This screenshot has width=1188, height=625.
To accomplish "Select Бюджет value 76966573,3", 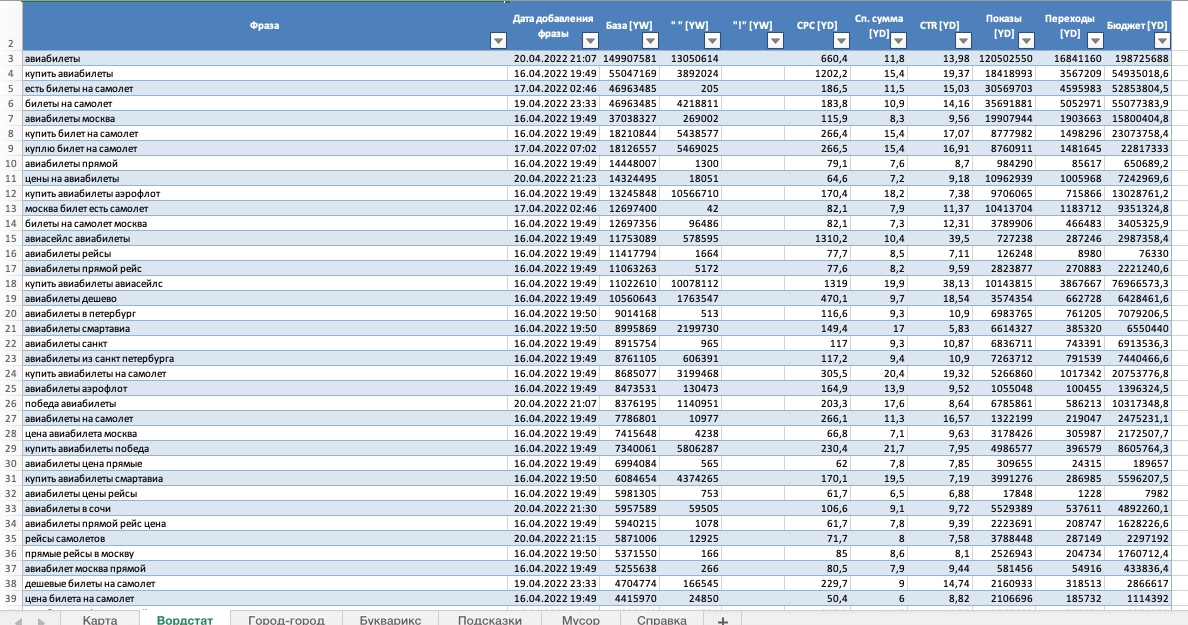I will click(1138, 283).
